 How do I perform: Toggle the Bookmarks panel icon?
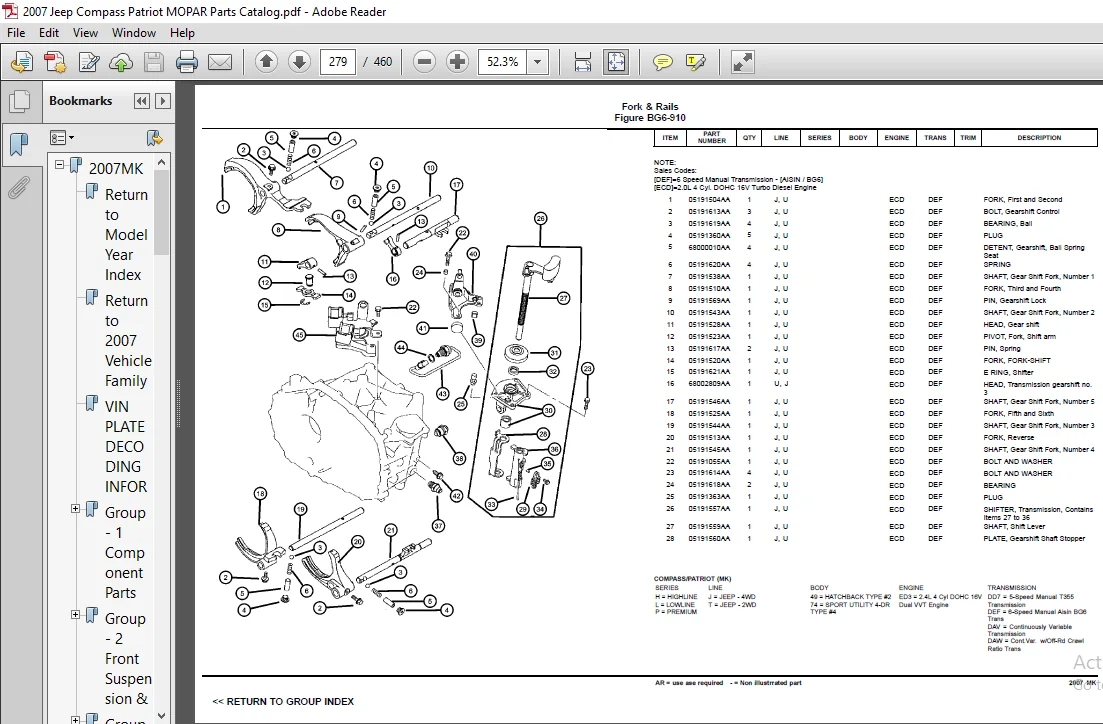19,145
